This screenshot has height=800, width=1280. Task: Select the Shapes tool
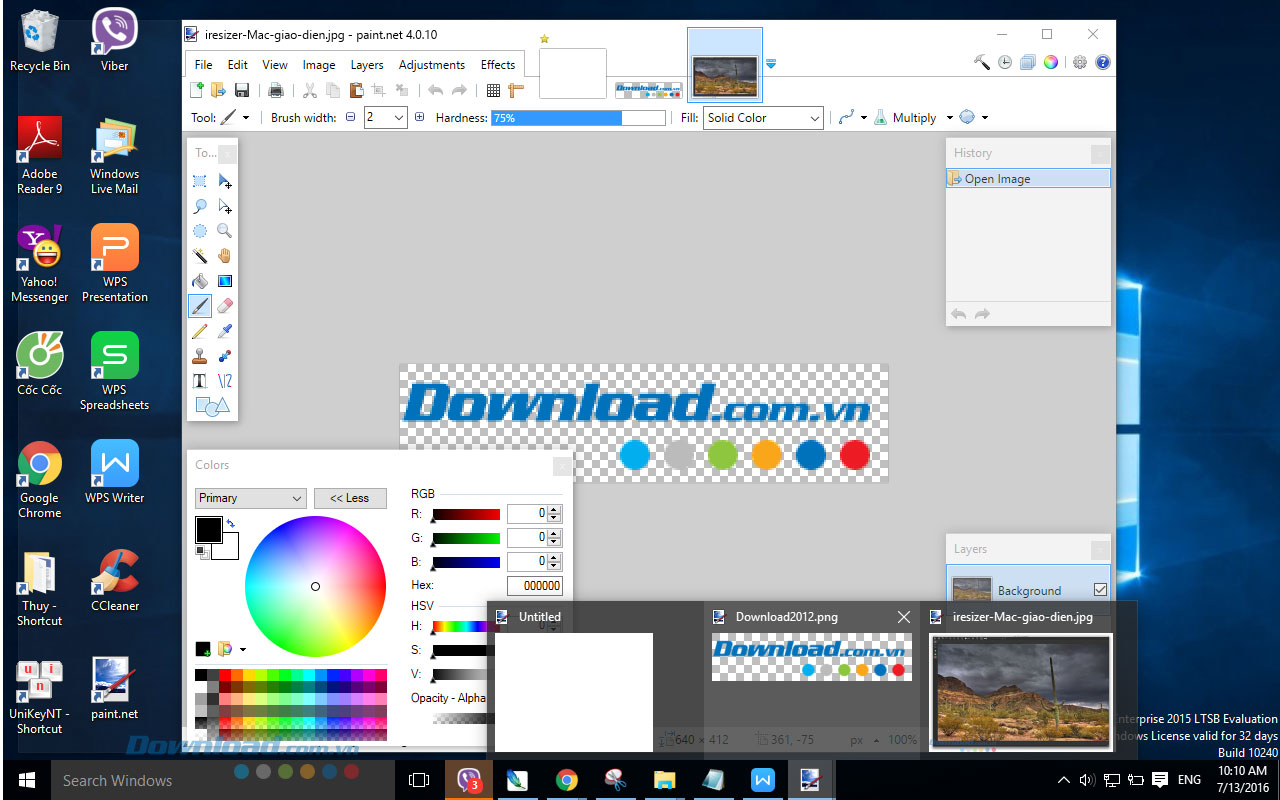coord(212,406)
